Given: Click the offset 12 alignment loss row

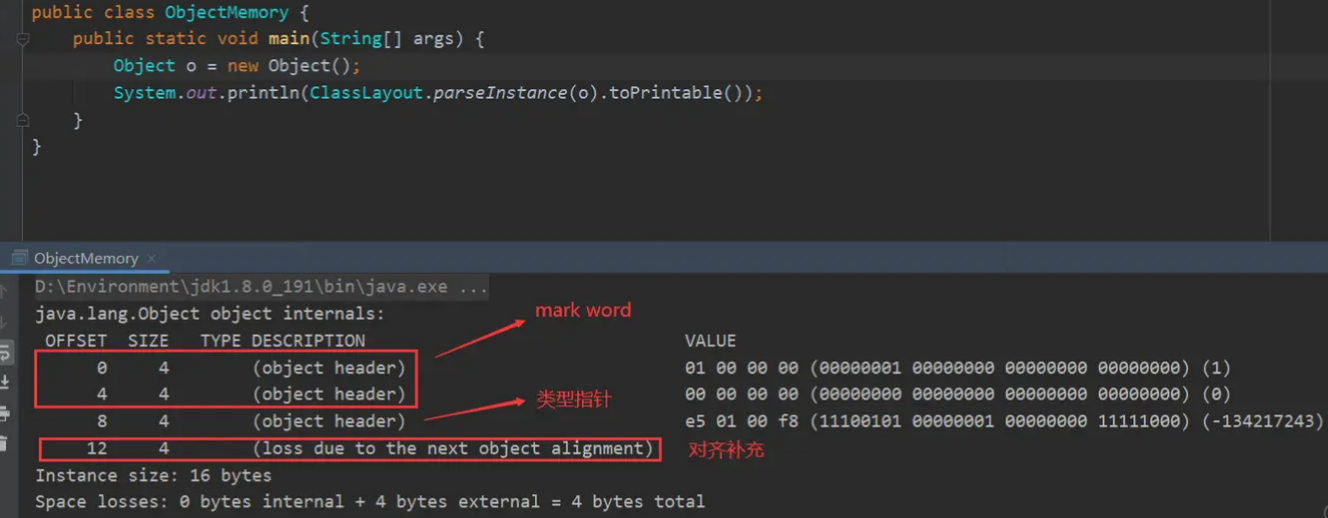Looking at the screenshot, I should [x=350, y=449].
